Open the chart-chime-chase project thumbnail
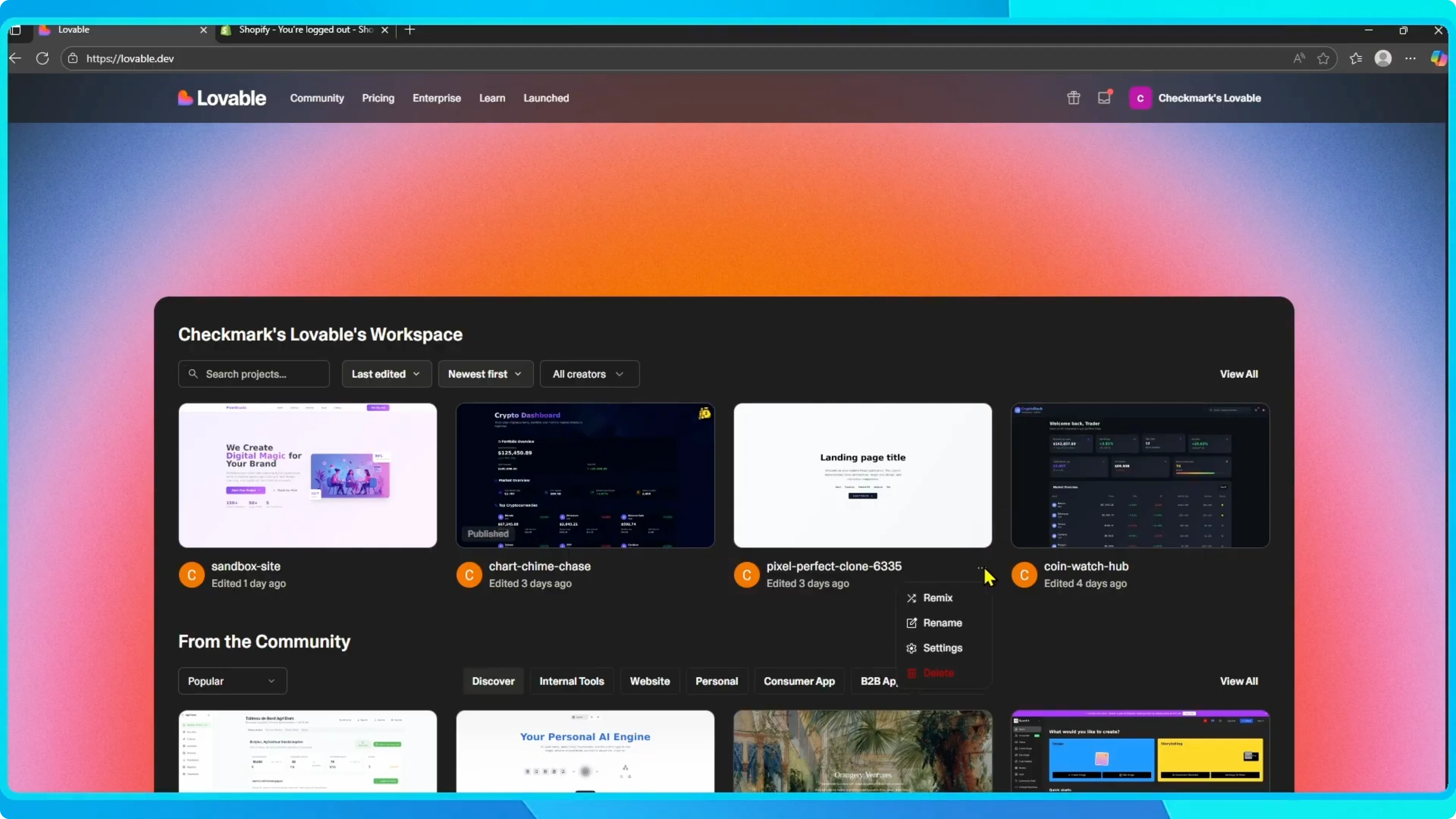Viewport: 1456px width, 819px height. (x=585, y=475)
